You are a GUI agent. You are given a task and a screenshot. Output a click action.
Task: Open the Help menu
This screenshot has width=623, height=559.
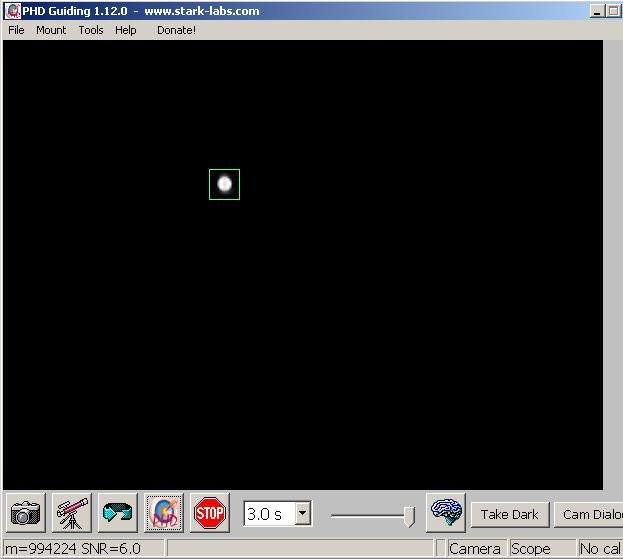click(126, 30)
